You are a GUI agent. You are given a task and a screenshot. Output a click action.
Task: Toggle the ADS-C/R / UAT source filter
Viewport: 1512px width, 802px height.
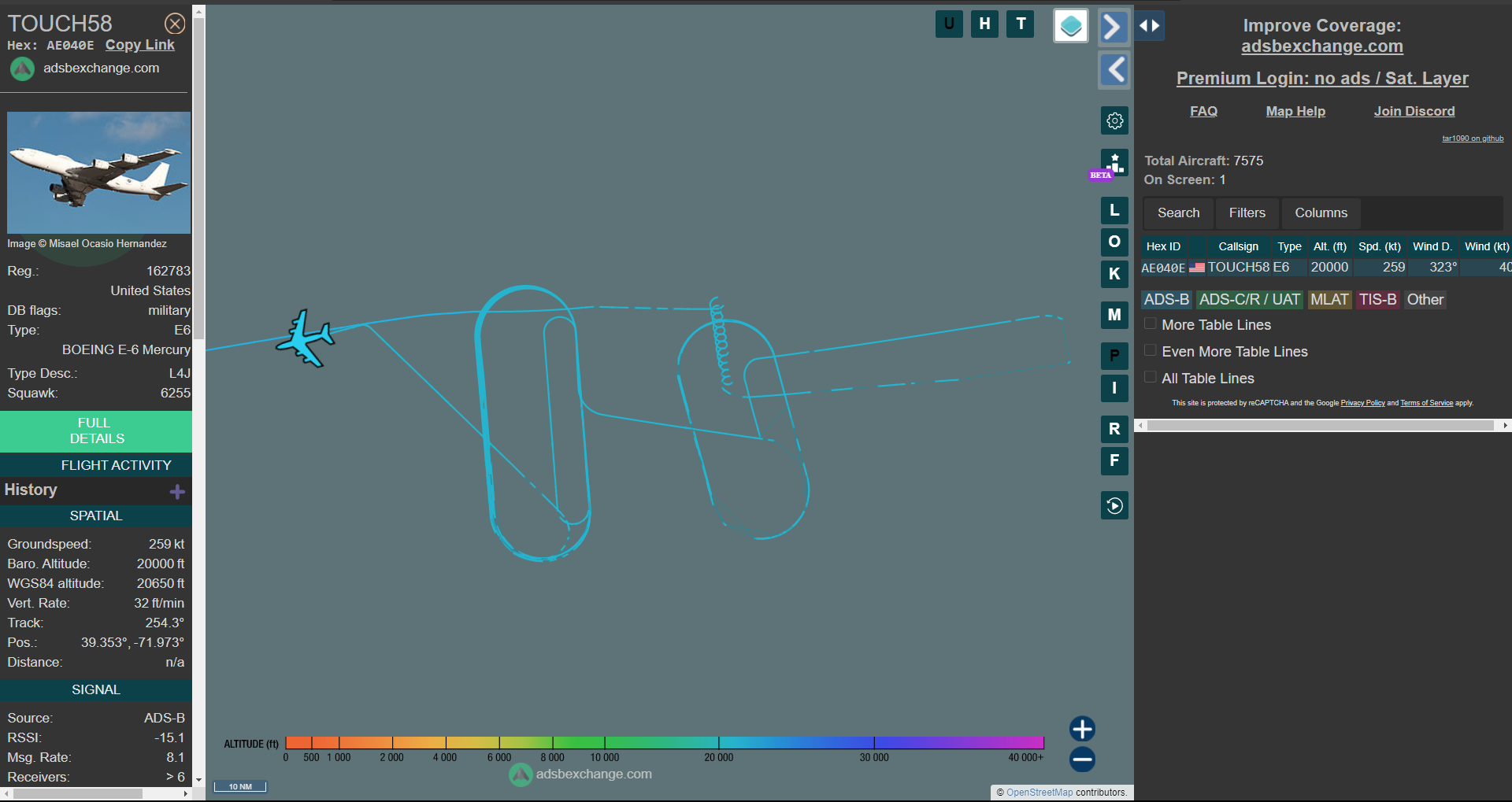[x=1249, y=300]
